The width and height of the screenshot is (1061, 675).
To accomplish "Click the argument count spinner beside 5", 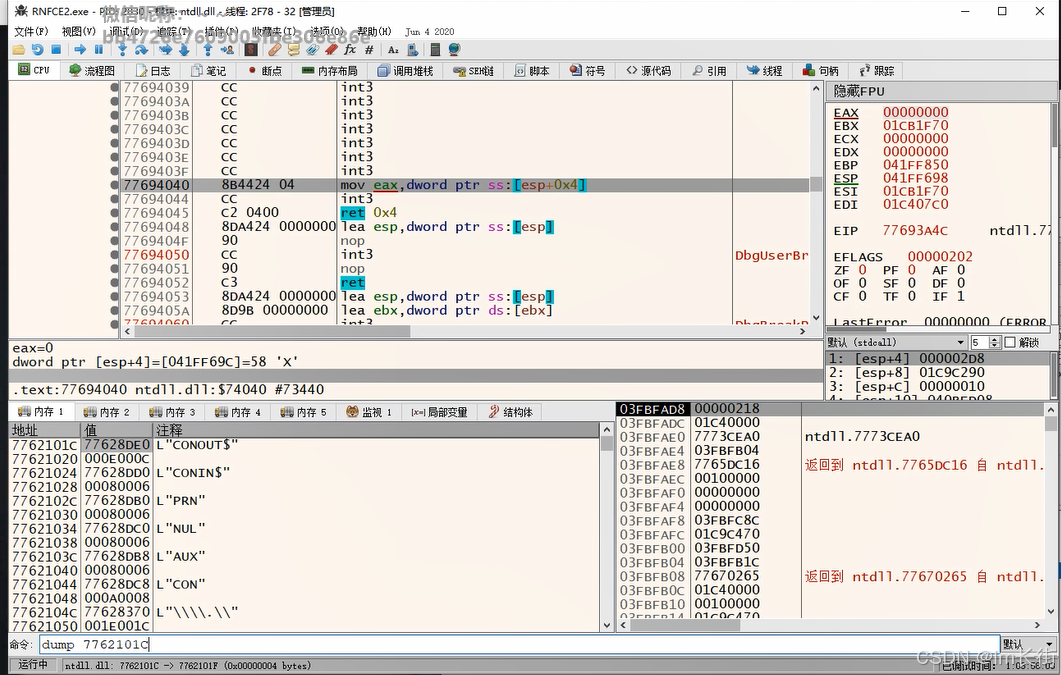I will [995, 342].
